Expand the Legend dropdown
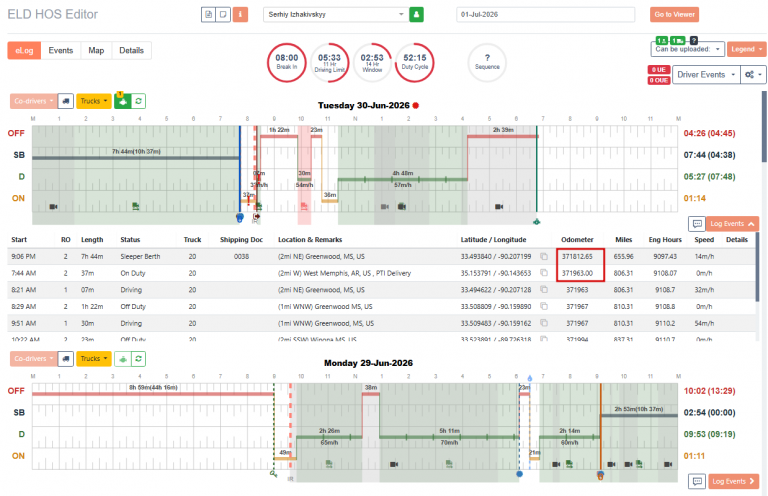The width and height of the screenshot is (768, 496). [x=746, y=49]
